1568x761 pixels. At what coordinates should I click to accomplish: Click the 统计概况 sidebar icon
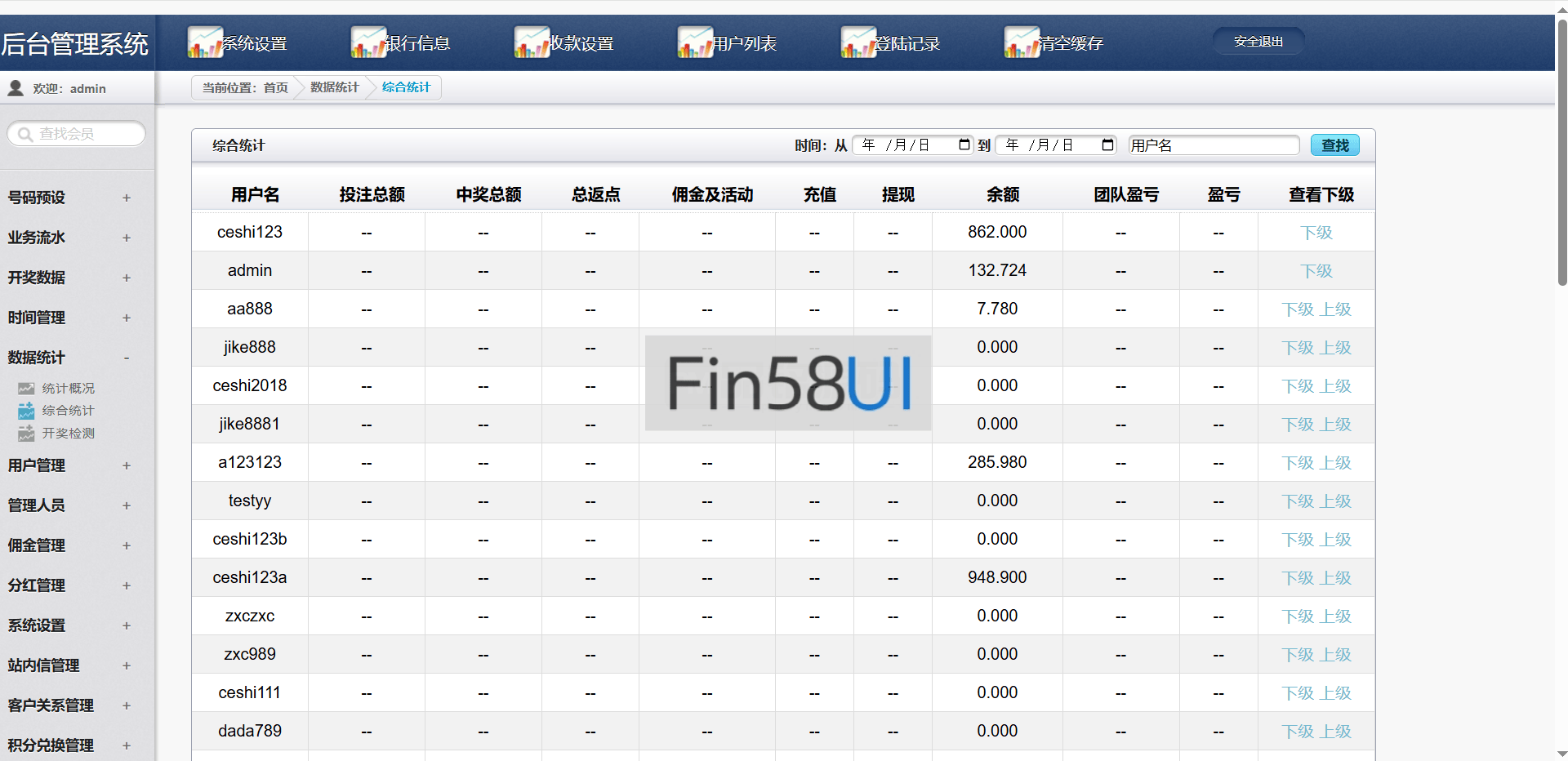pos(27,389)
